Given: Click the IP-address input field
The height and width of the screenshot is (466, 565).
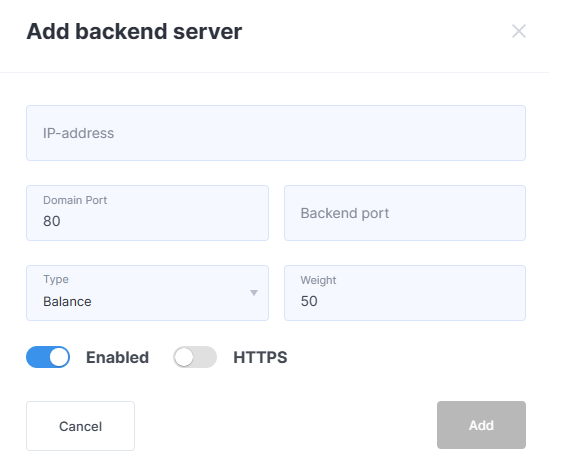Looking at the screenshot, I should [276, 133].
